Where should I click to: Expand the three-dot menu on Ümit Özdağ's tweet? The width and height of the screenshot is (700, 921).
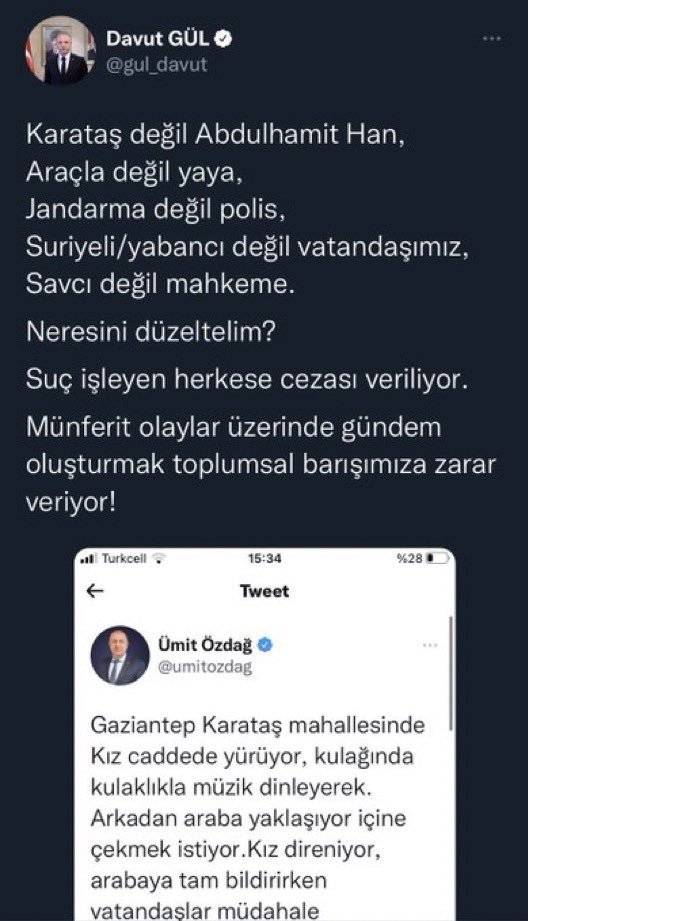(430, 645)
